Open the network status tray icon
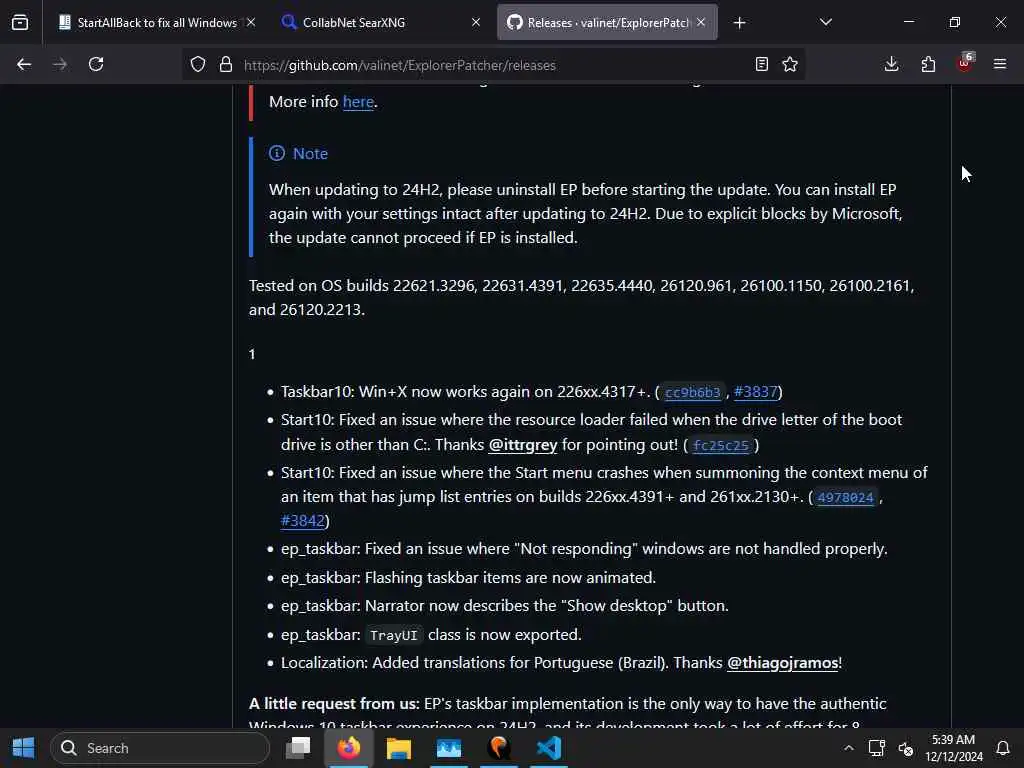Viewport: 1024px width, 768px height. coord(876,748)
